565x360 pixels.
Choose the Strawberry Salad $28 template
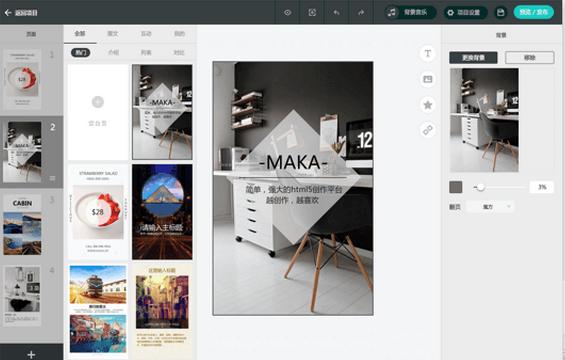98,212
